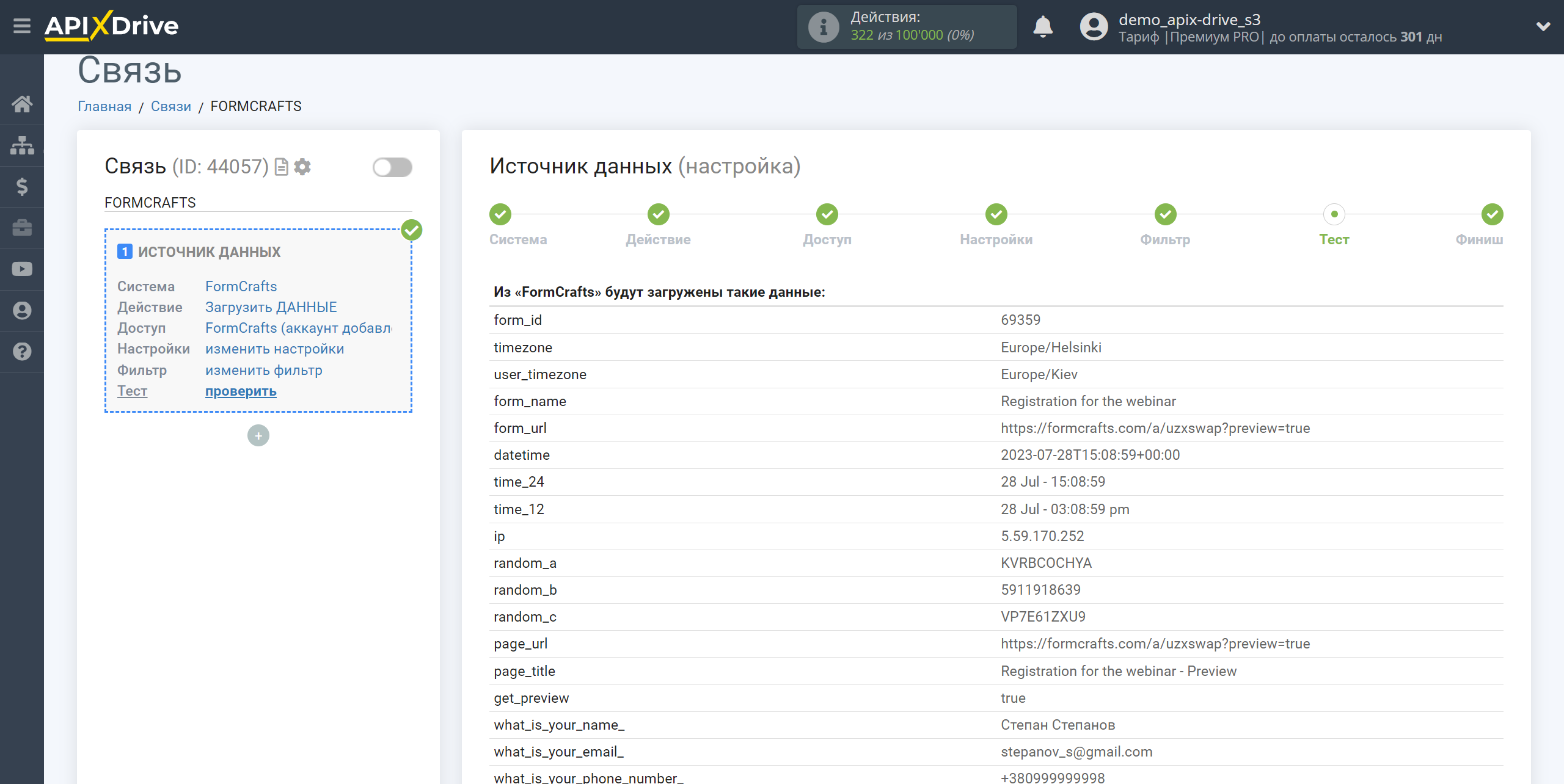Image resolution: width=1564 pixels, height=784 pixels.
Task: Open the profile sidebar icon
Action: (22, 310)
